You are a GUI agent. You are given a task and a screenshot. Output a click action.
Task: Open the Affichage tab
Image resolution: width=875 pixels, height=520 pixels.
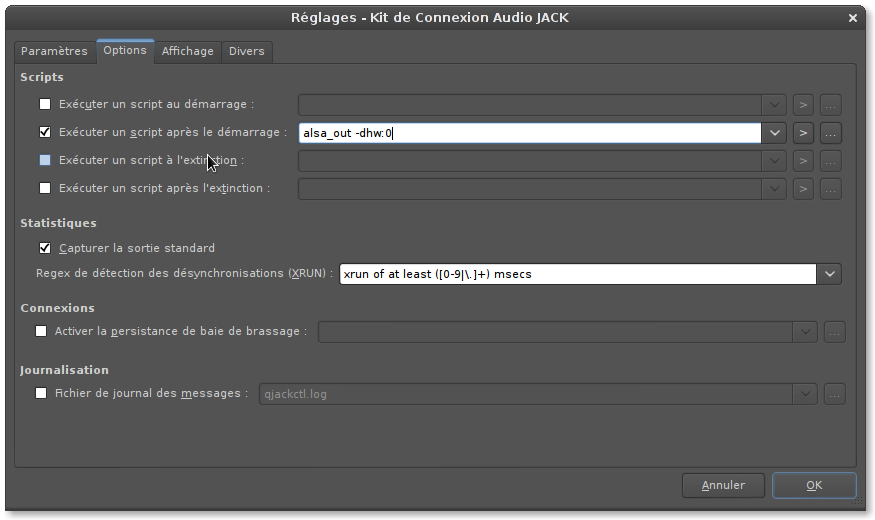(x=187, y=51)
